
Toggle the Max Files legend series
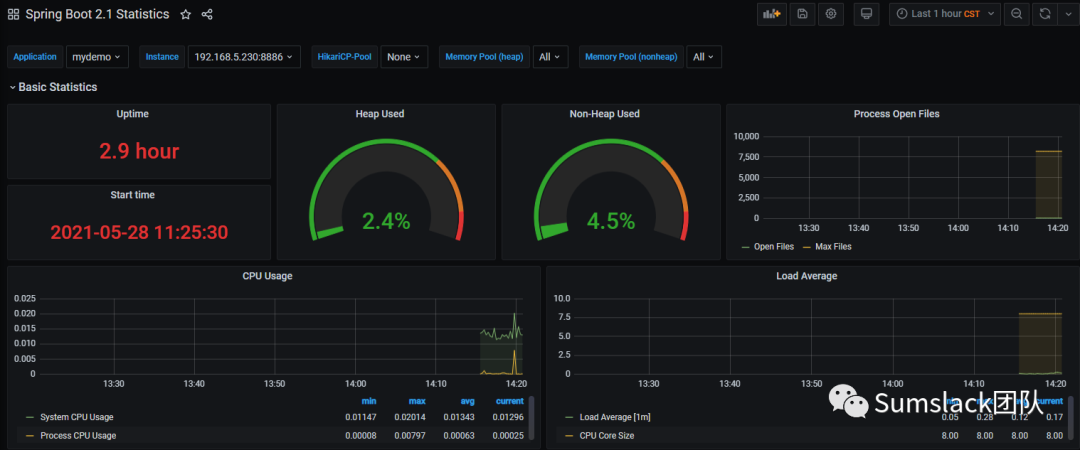point(827,246)
